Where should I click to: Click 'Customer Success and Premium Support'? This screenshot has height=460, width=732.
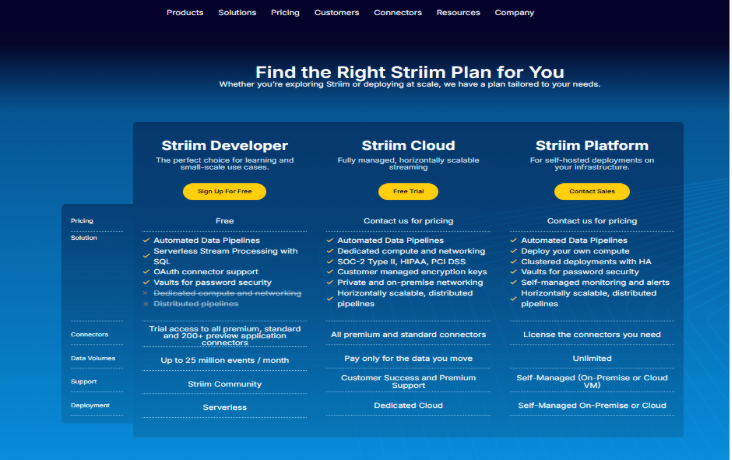(408, 382)
